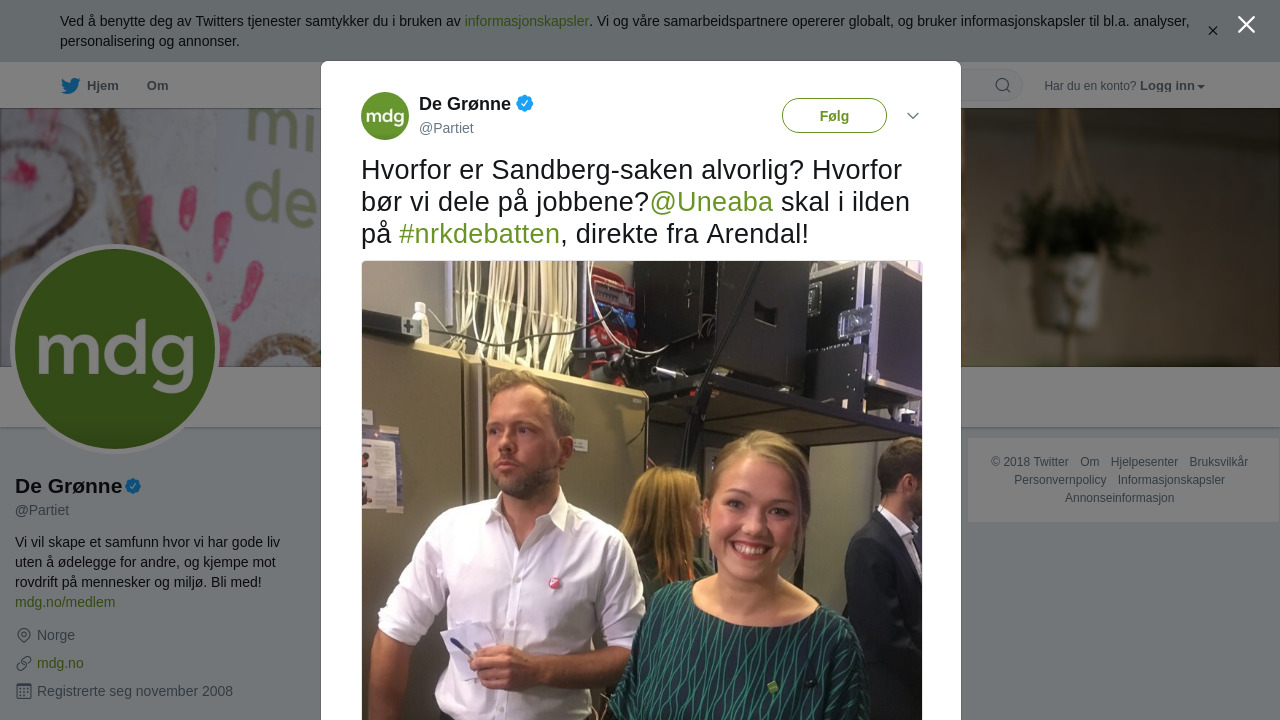1280x720 pixels.
Task: Click the search magnifier icon
Action: 1002,85
